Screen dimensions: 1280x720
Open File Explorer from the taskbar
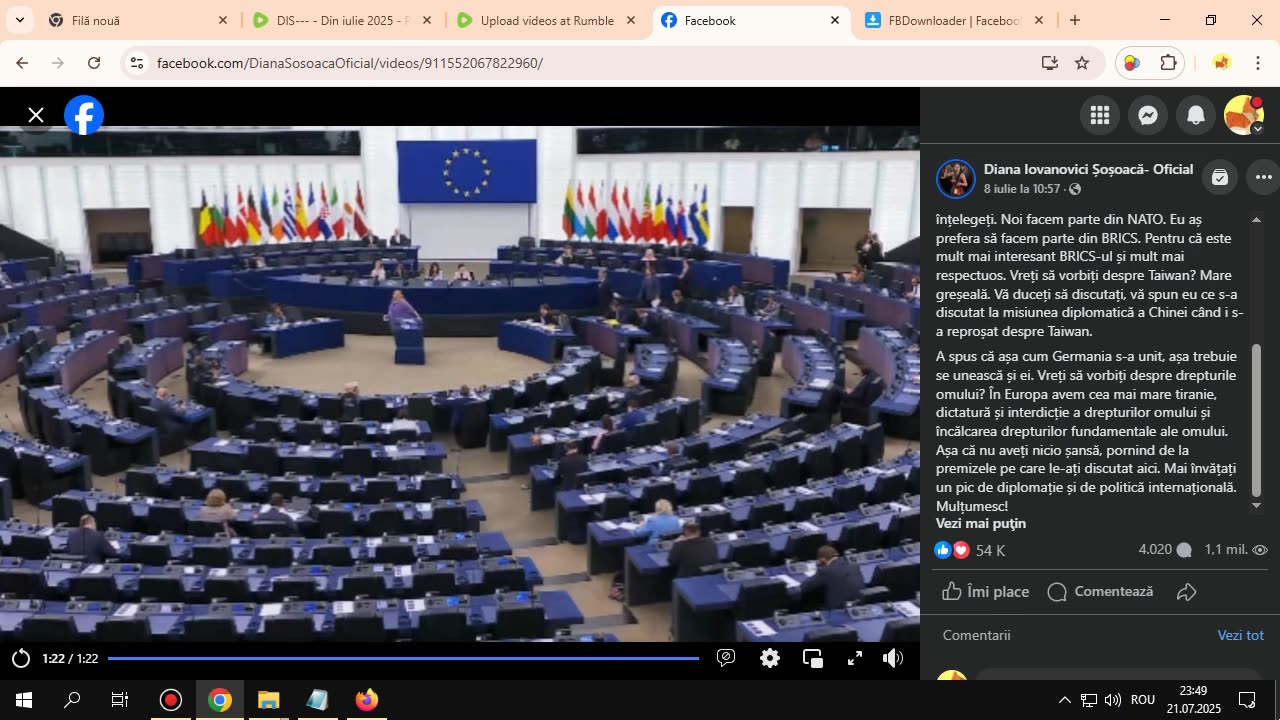point(268,700)
